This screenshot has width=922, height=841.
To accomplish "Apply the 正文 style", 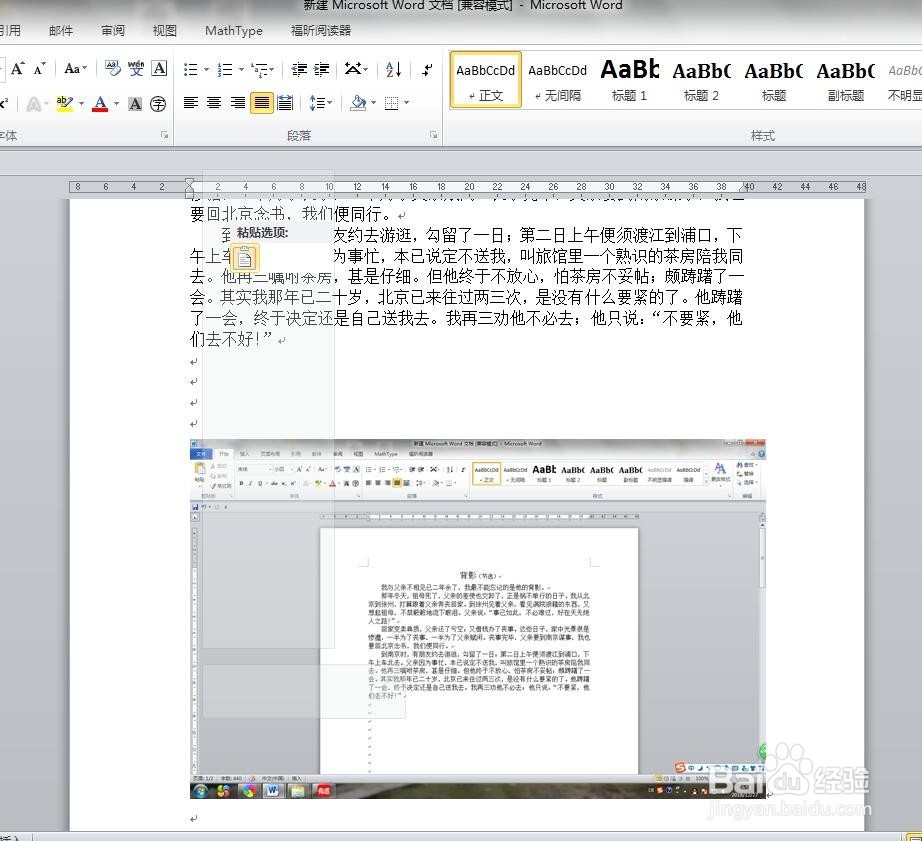I will click(x=486, y=80).
